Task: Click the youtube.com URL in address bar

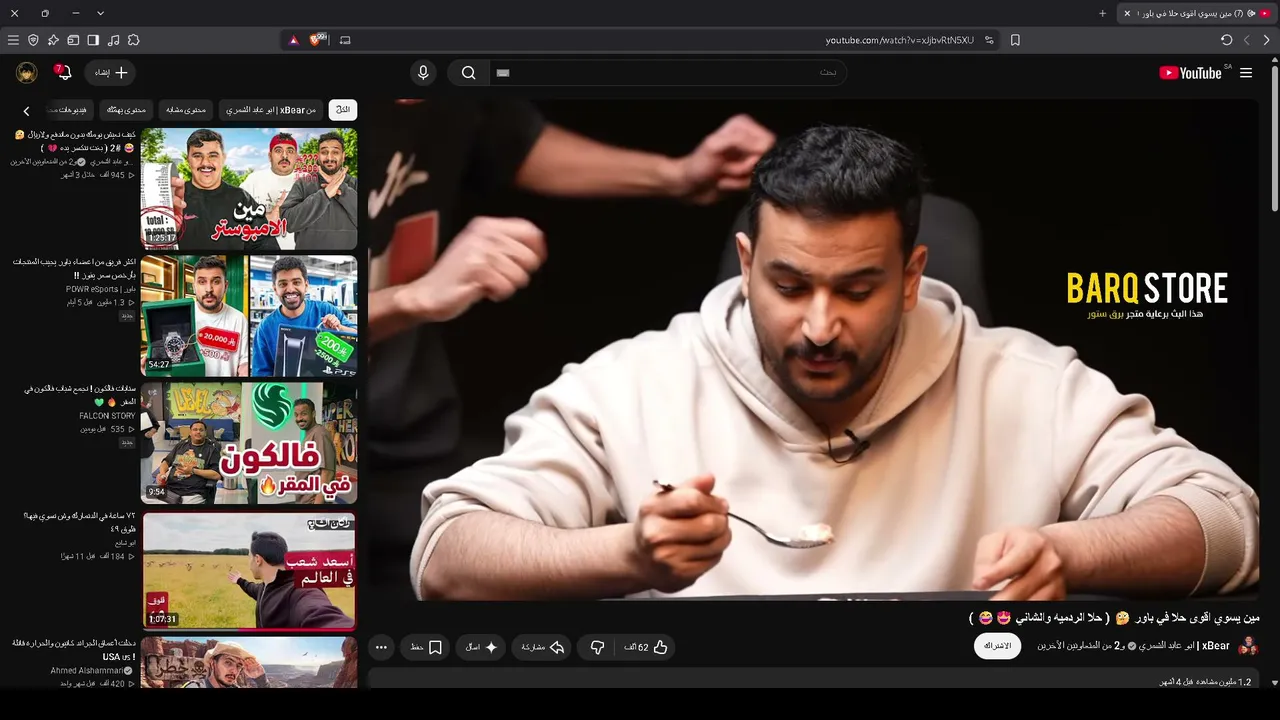Action: (899, 40)
